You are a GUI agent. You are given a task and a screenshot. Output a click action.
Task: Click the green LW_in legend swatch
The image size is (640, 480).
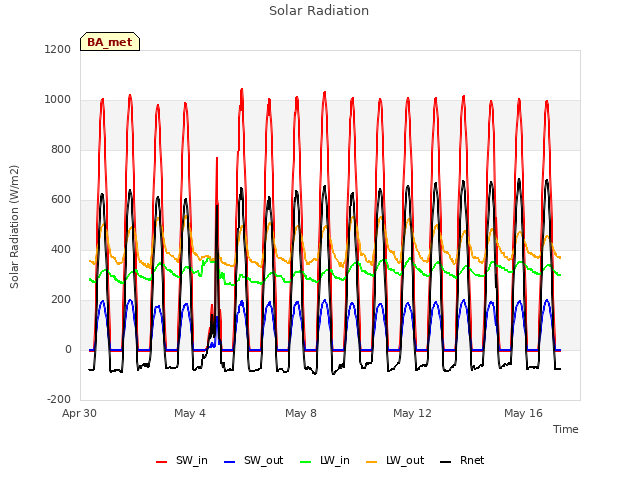tap(306, 462)
